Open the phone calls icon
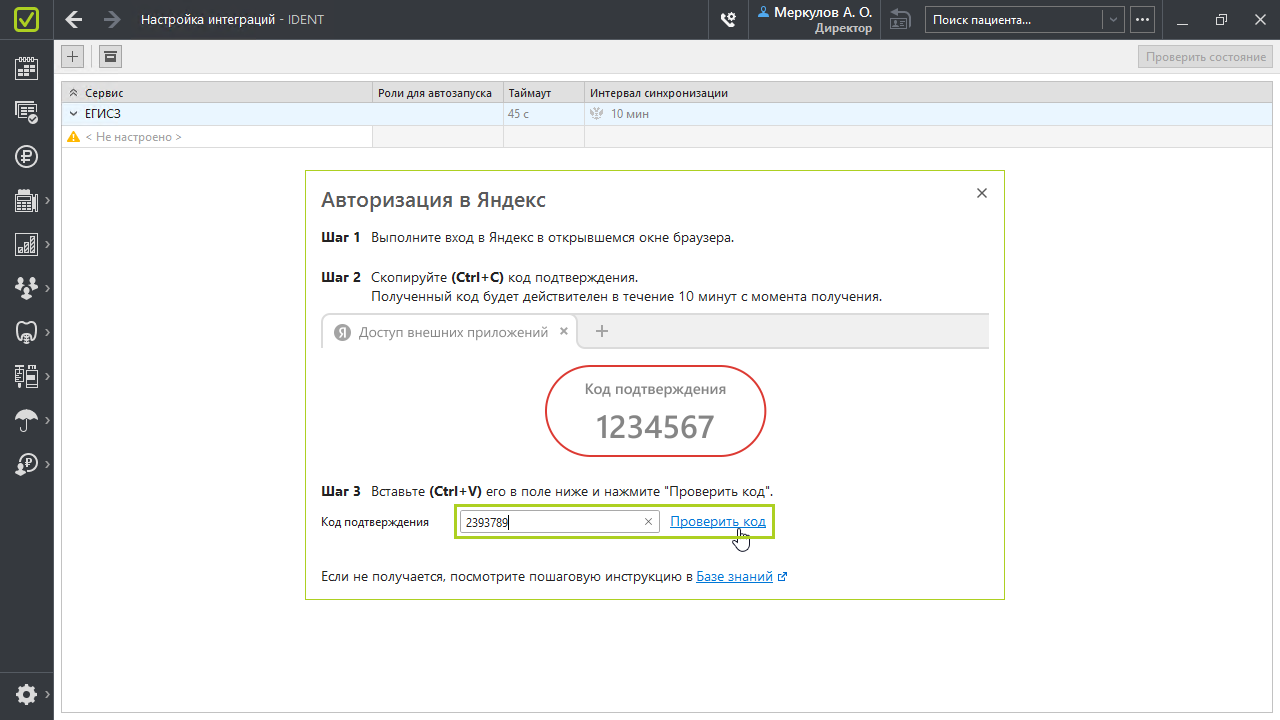Viewport: 1280px width, 720px height. tap(729, 20)
